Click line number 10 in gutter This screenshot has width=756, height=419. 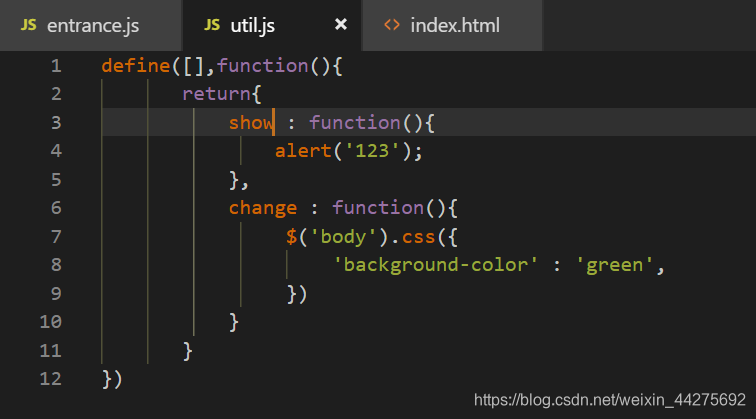click(51, 322)
